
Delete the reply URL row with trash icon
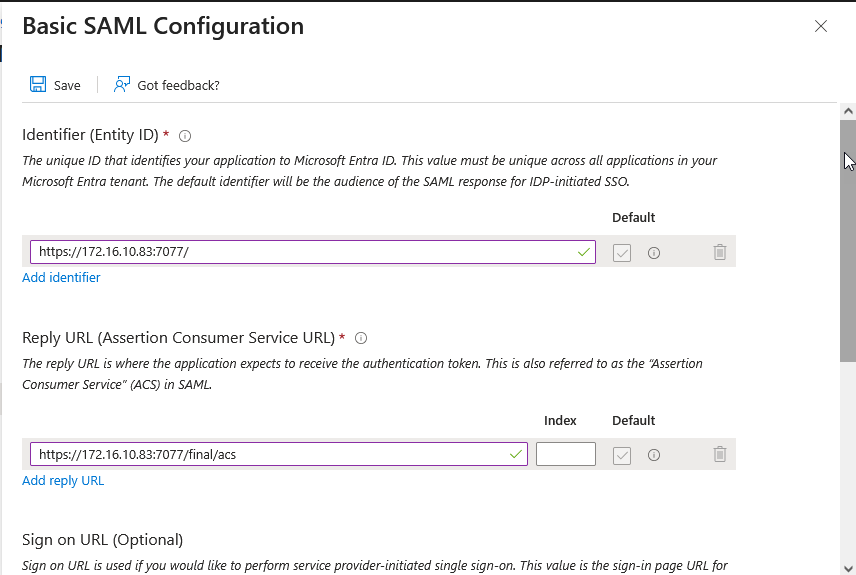[719, 454]
